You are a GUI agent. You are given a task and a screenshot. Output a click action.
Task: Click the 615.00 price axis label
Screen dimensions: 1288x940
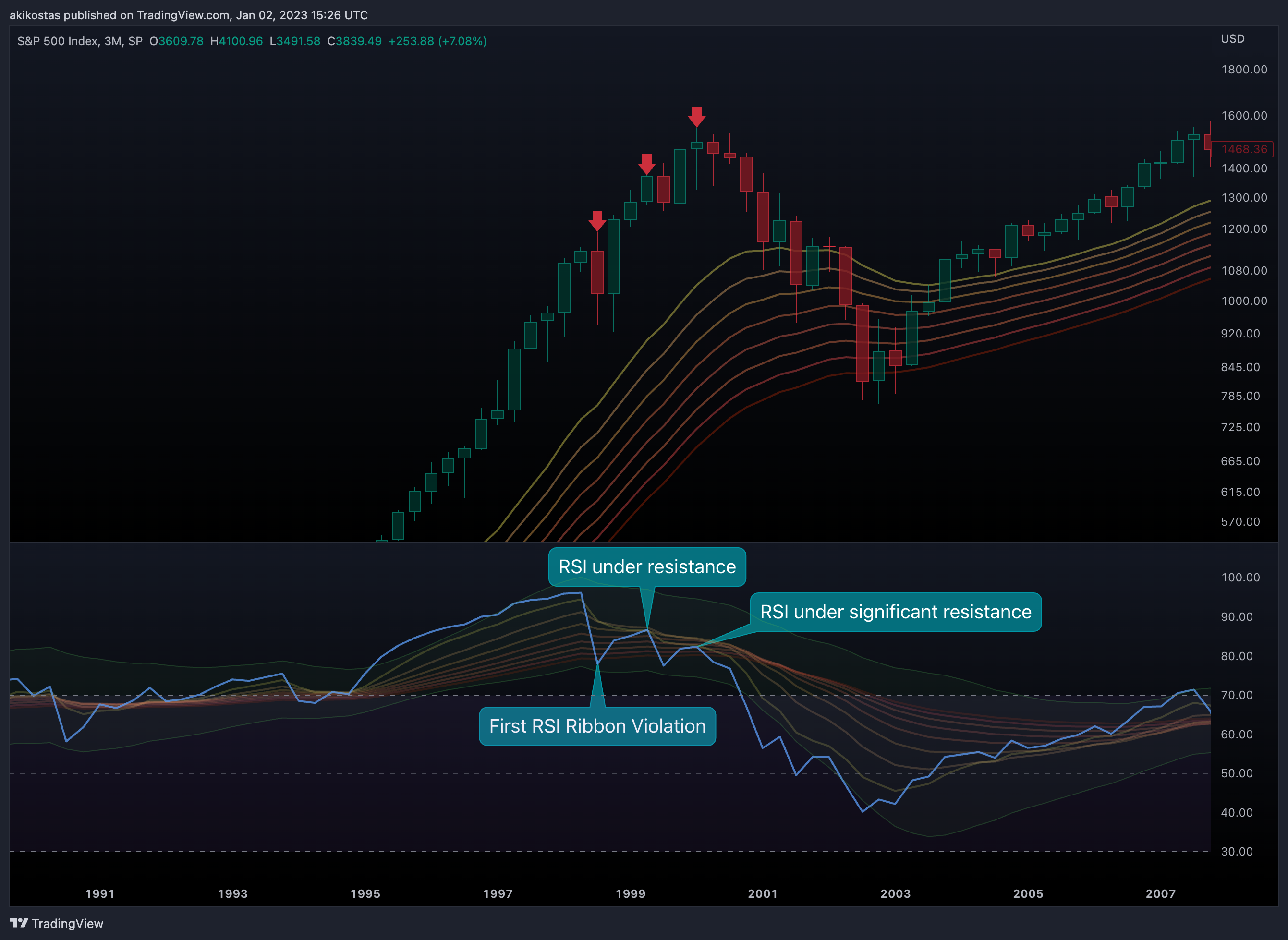pyautogui.click(x=1240, y=492)
